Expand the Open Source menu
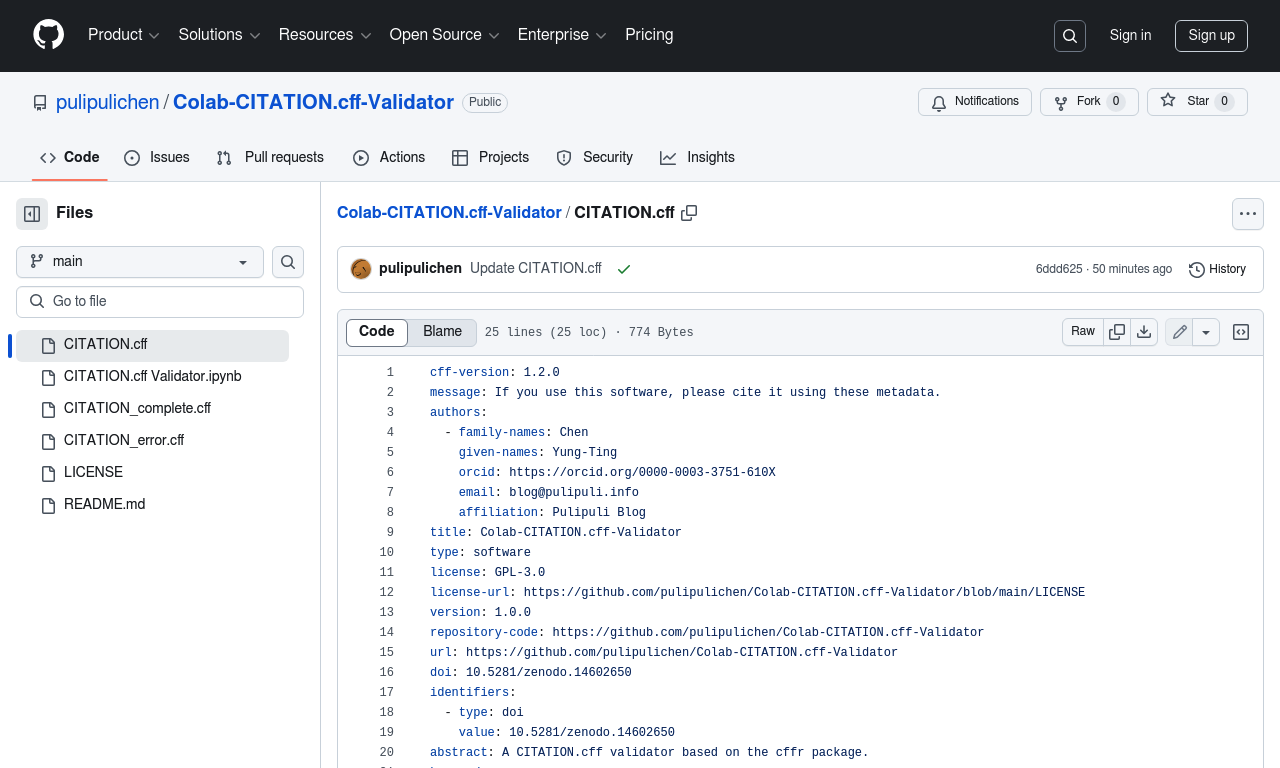1280x768 pixels. coord(445,35)
